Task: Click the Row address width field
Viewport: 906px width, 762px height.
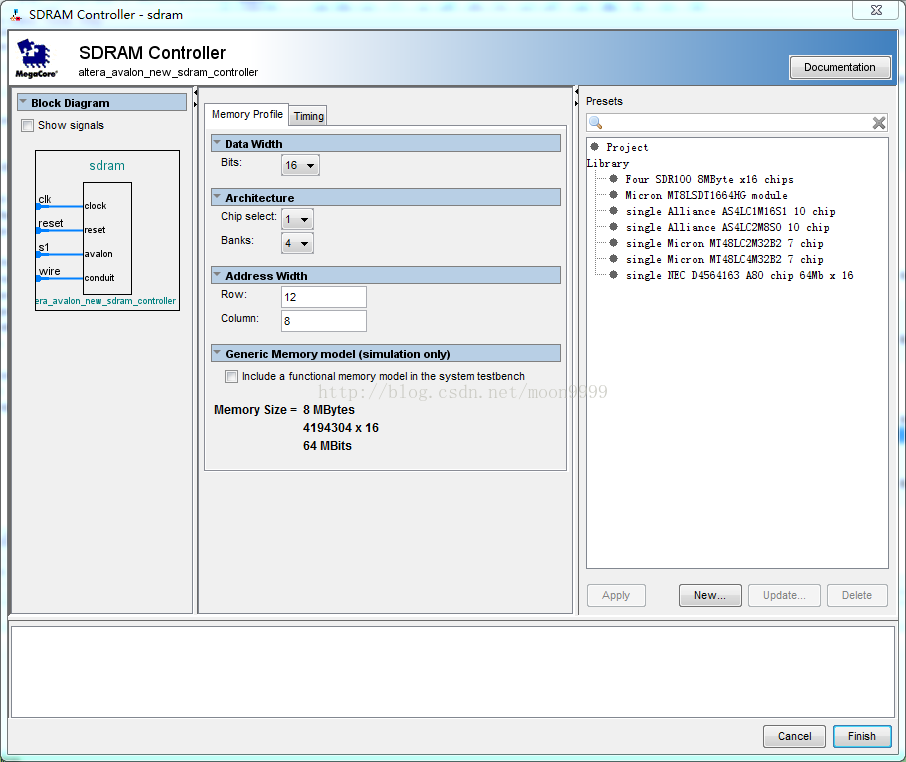Action: [324, 297]
